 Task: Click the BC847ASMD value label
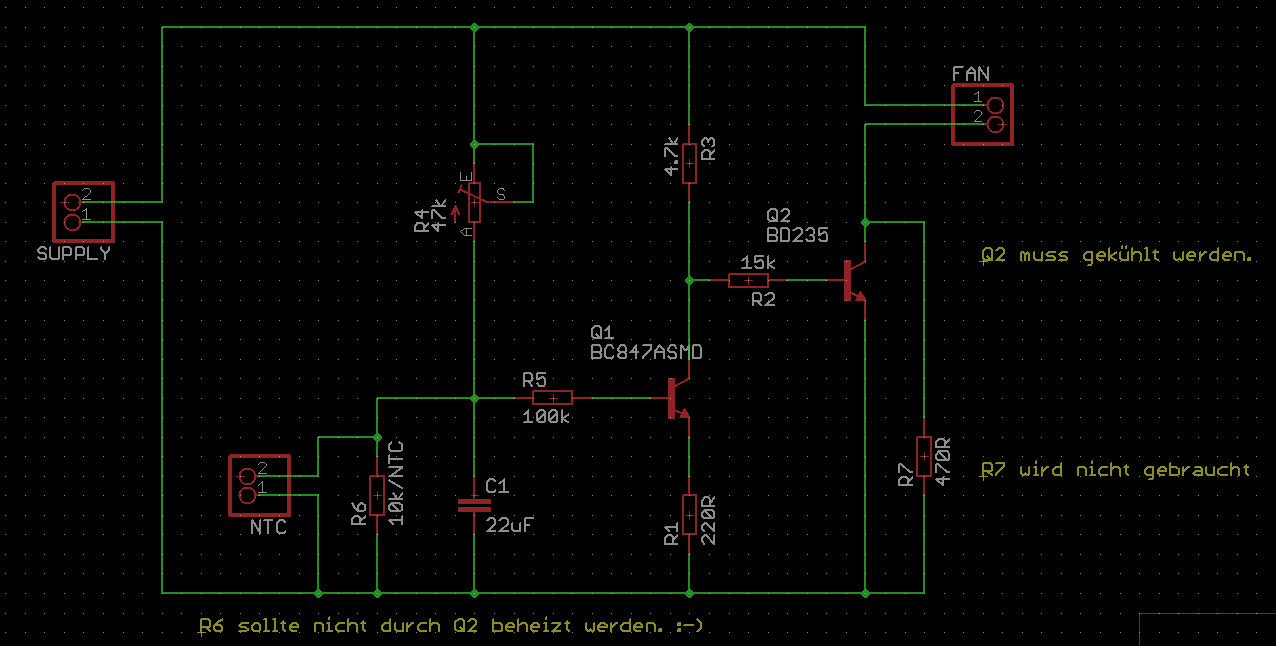coord(646,353)
